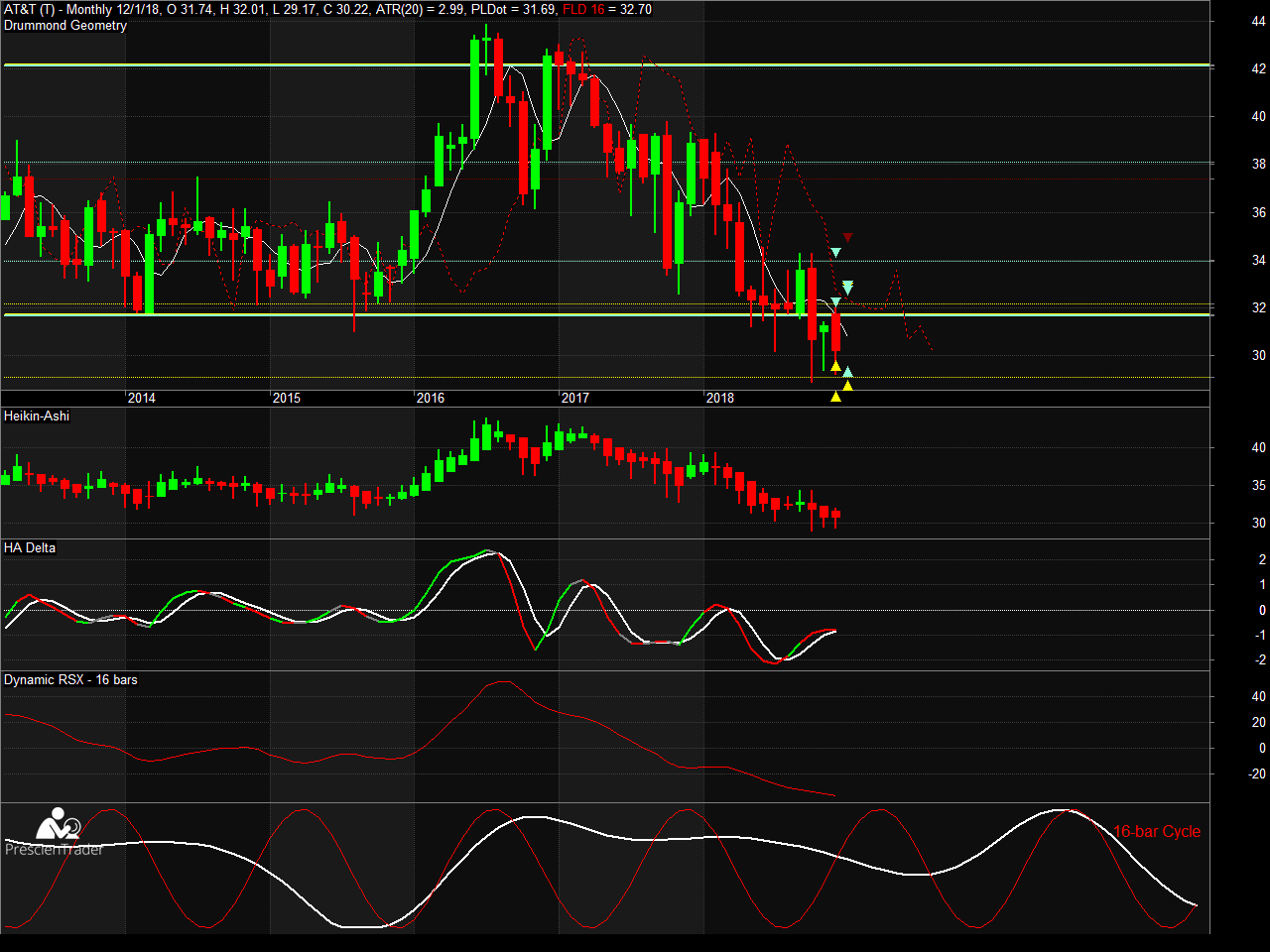Click Dynamic RSX axis value 20
Image resolution: width=1270 pixels, height=952 pixels.
point(1258,723)
